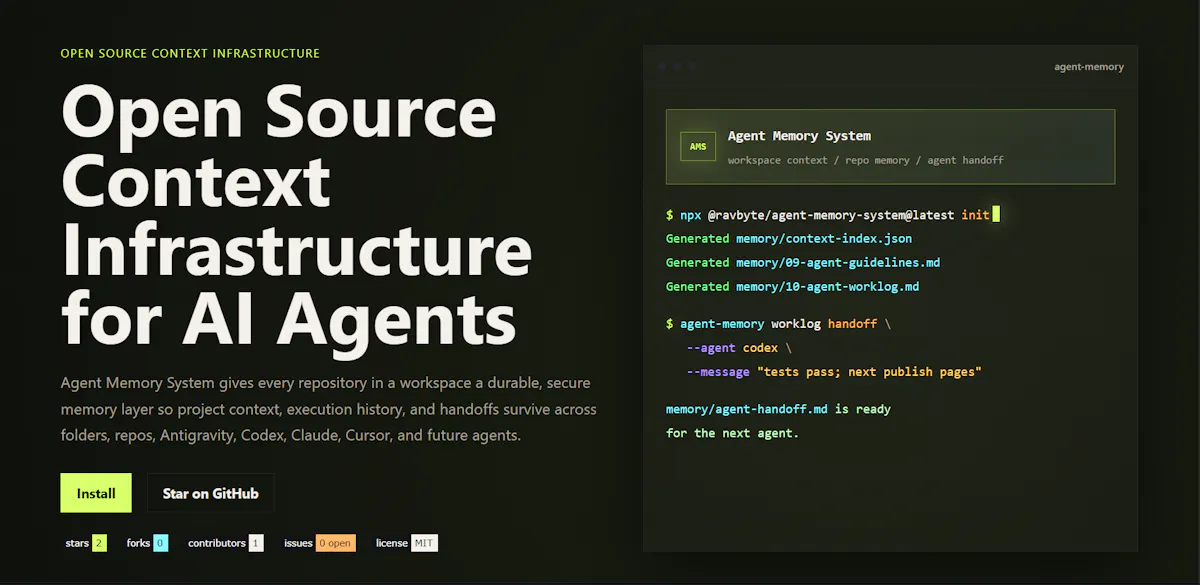The height and width of the screenshot is (585, 1200).
Task: Click 'Generated memory/09-agent-guidelines.md' line
Action: coord(803,262)
